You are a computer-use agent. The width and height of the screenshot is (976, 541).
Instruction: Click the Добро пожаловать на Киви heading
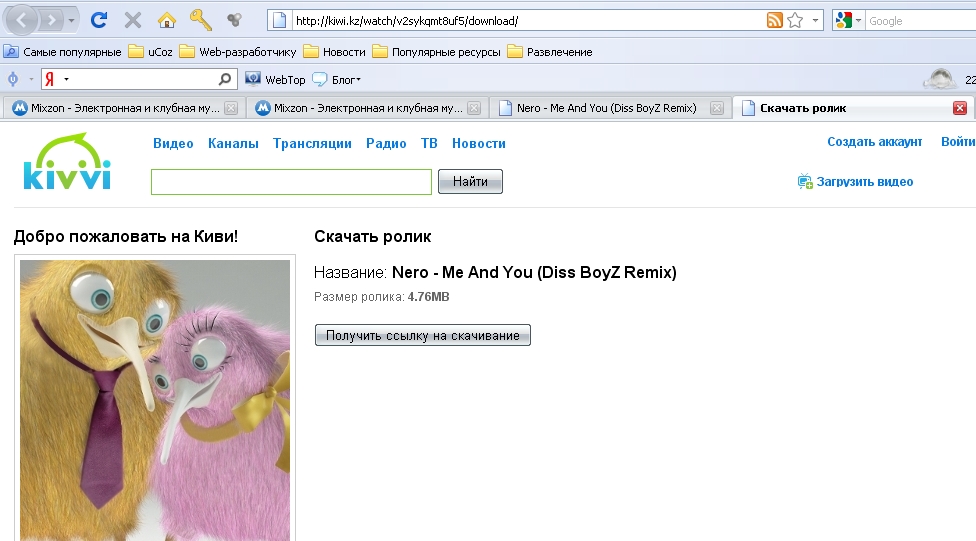point(126,237)
